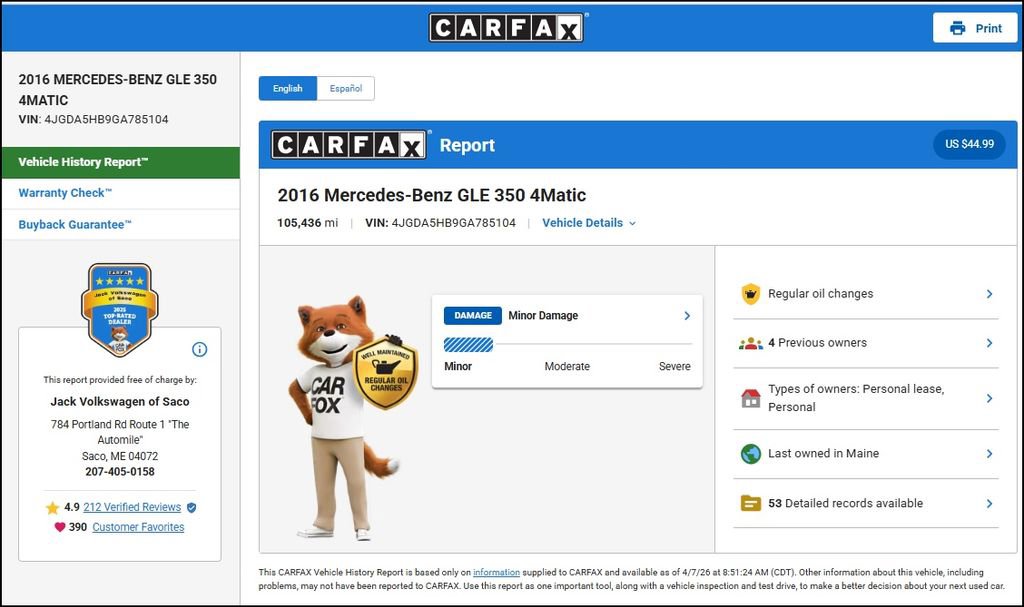Viewport: 1024px width, 607px height.
Task: Click the folder icon for detailed records
Action: (x=750, y=504)
